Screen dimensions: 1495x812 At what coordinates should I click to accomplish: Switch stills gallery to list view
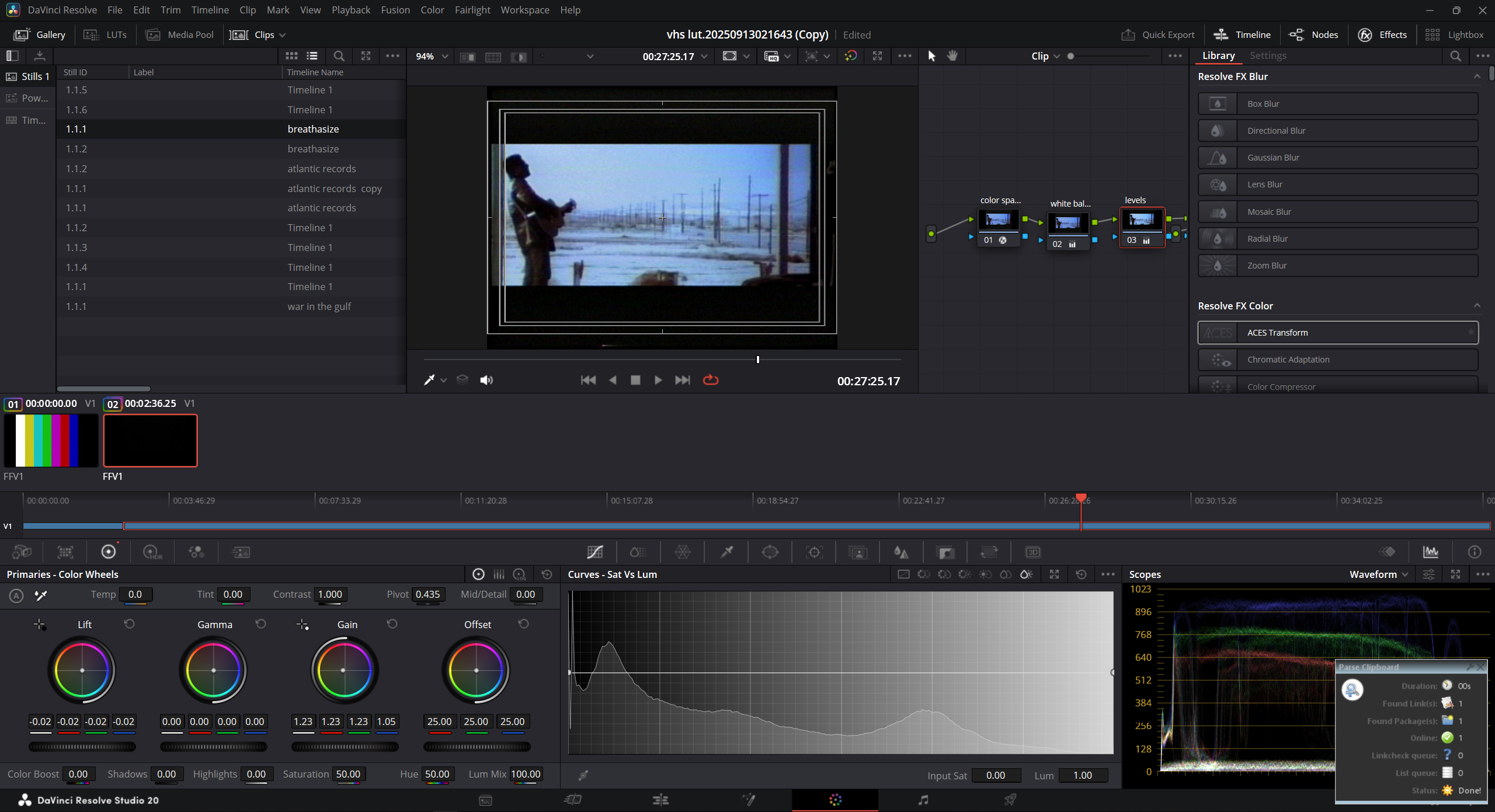pyautogui.click(x=312, y=56)
